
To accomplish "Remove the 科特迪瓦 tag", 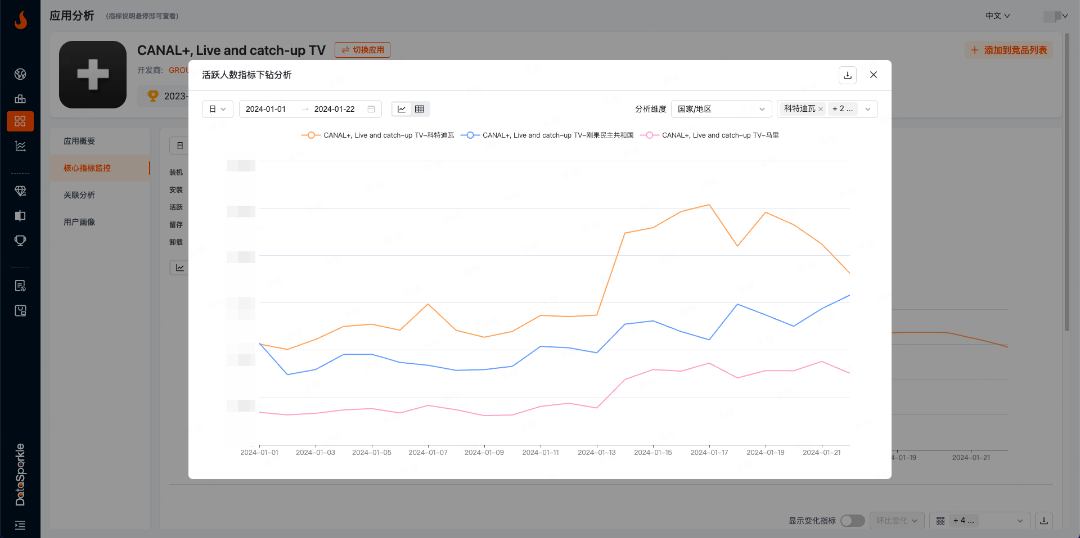I will click(x=820, y=109).
